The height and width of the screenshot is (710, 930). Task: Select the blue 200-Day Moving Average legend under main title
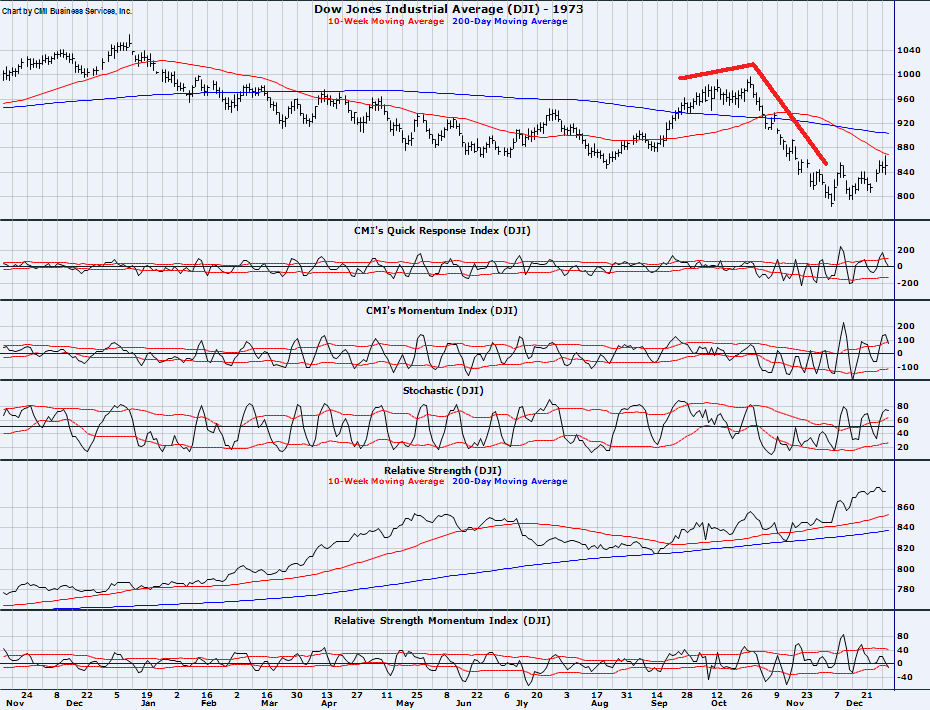pos(509,21)
